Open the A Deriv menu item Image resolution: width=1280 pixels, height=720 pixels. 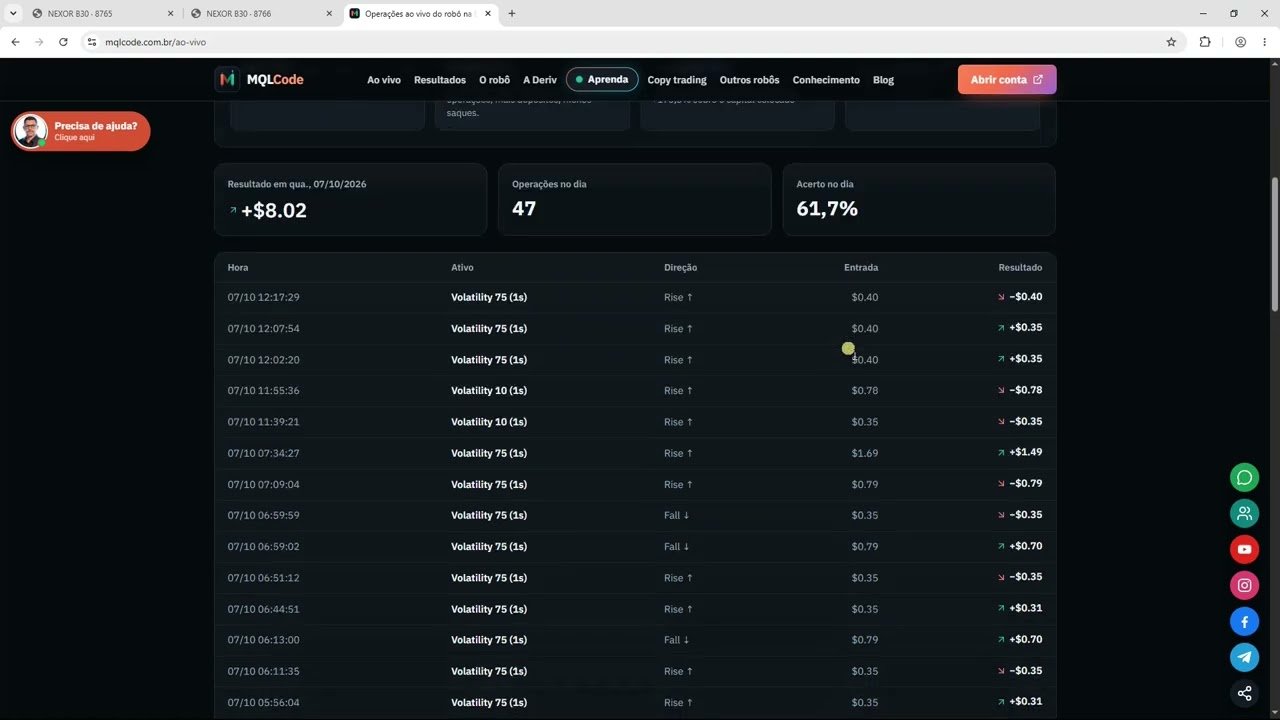[x=540, y=80]
